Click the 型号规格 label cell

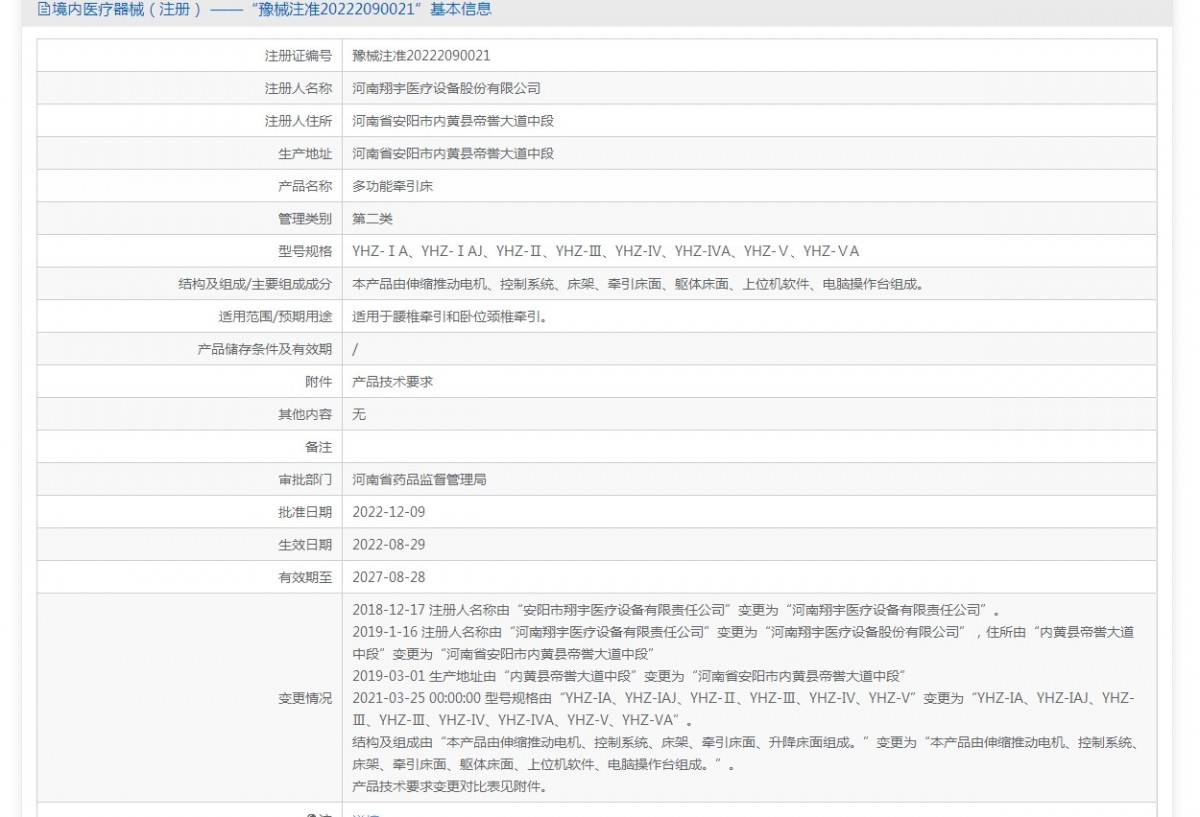coord(190,251)
